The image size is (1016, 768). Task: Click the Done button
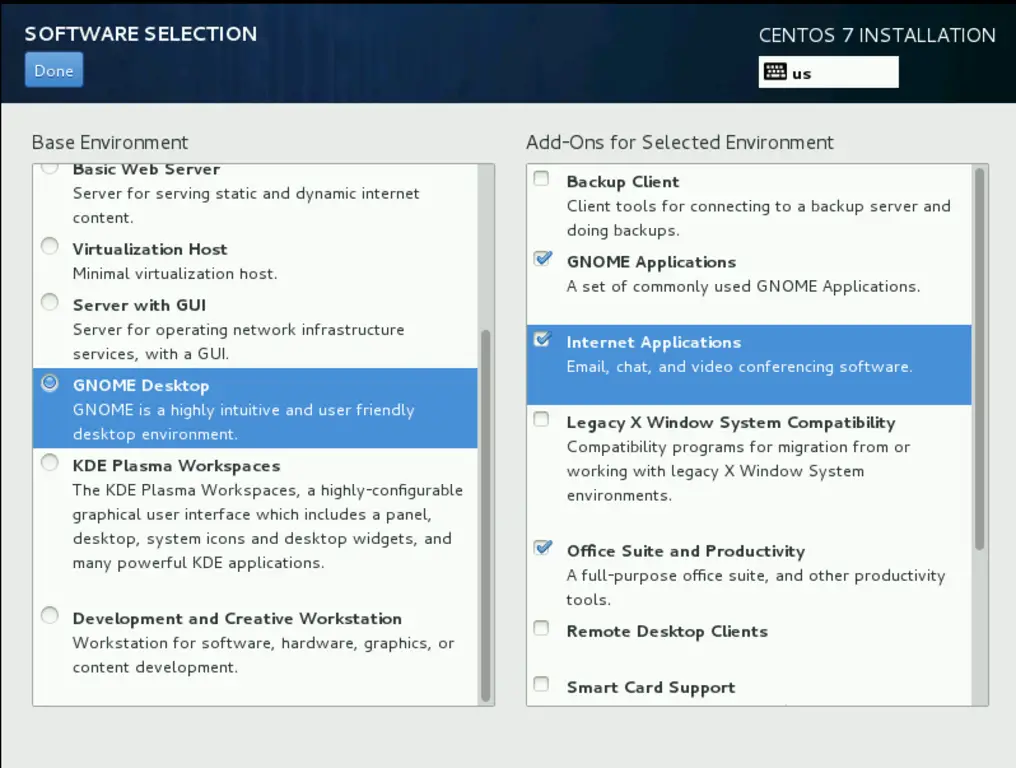[x=54, y=70]
